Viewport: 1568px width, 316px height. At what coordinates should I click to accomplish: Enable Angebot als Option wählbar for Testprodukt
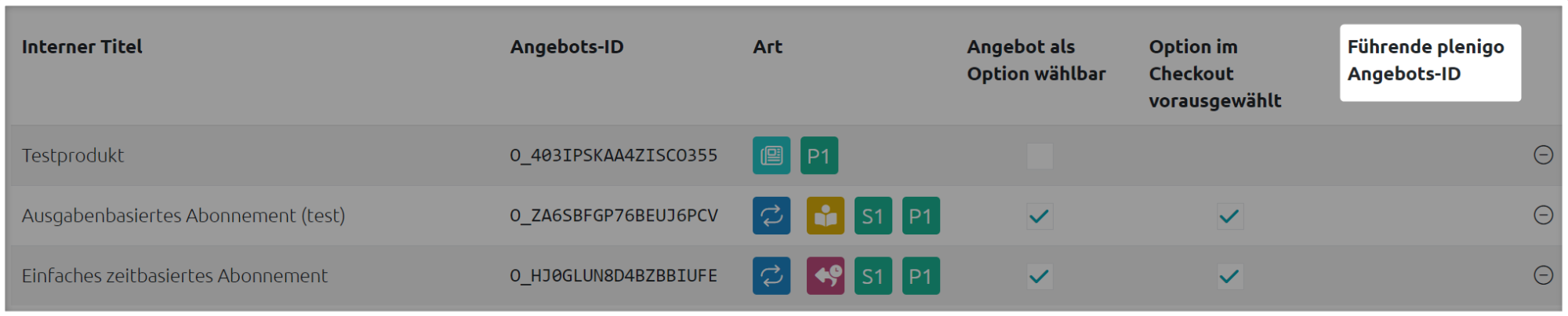click(x=1040, y=155)
